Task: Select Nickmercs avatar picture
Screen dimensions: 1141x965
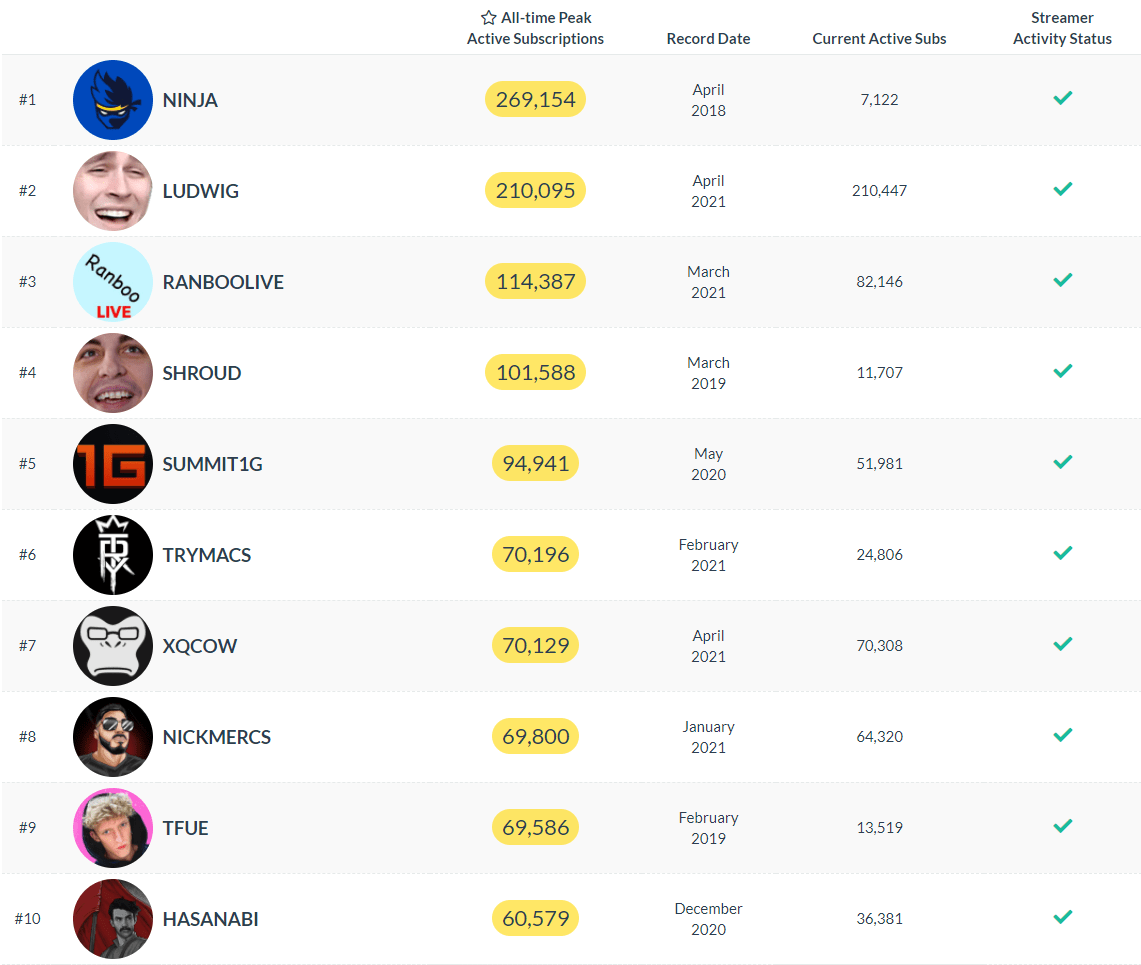Action: (x=113, y=737)
